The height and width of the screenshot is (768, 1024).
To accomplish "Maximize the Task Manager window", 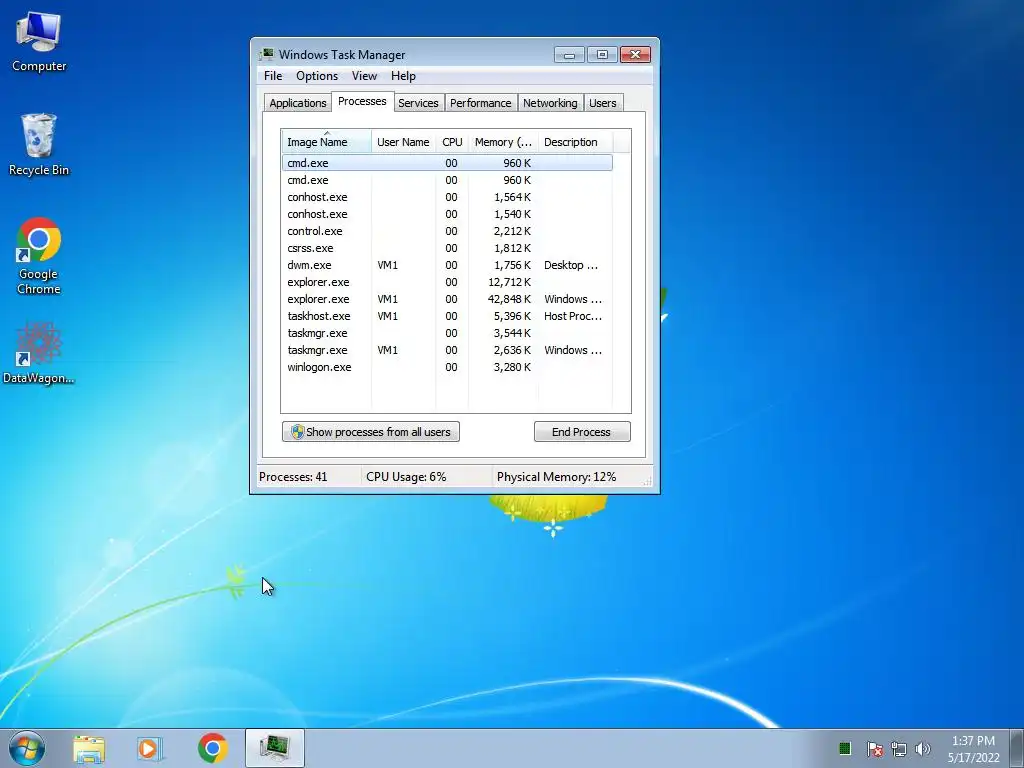I will pos(601,55).
